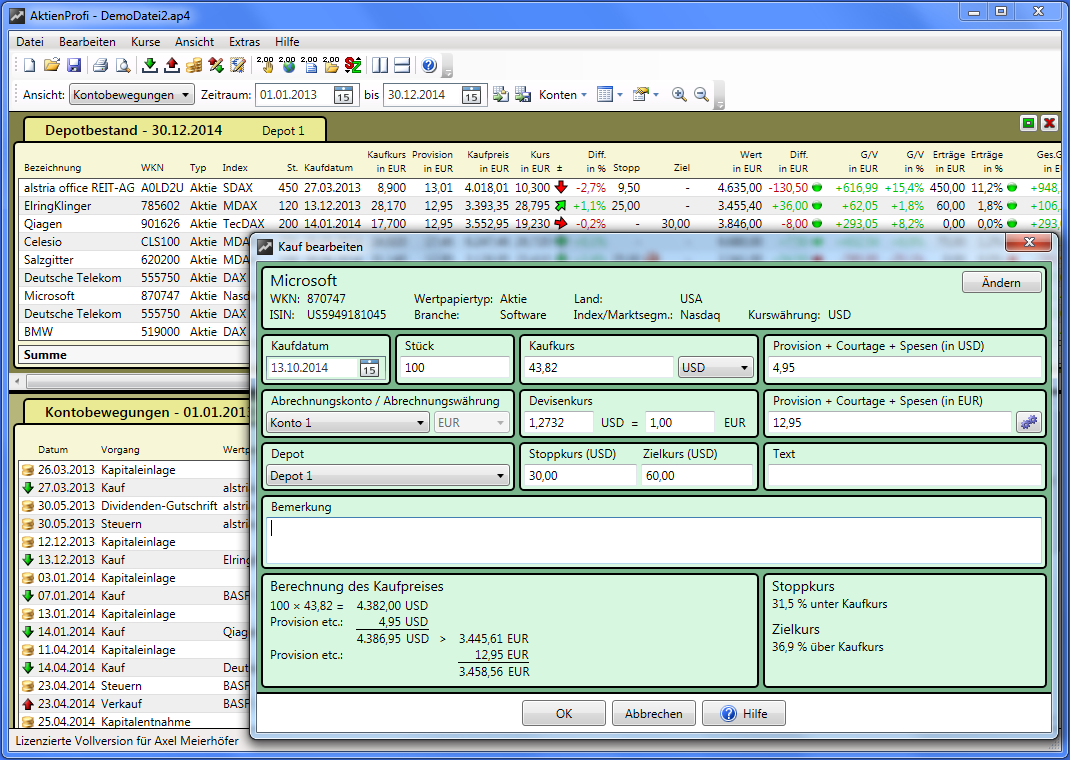Click the new file icon
The image size is (1070, 760).
point(29,66)
